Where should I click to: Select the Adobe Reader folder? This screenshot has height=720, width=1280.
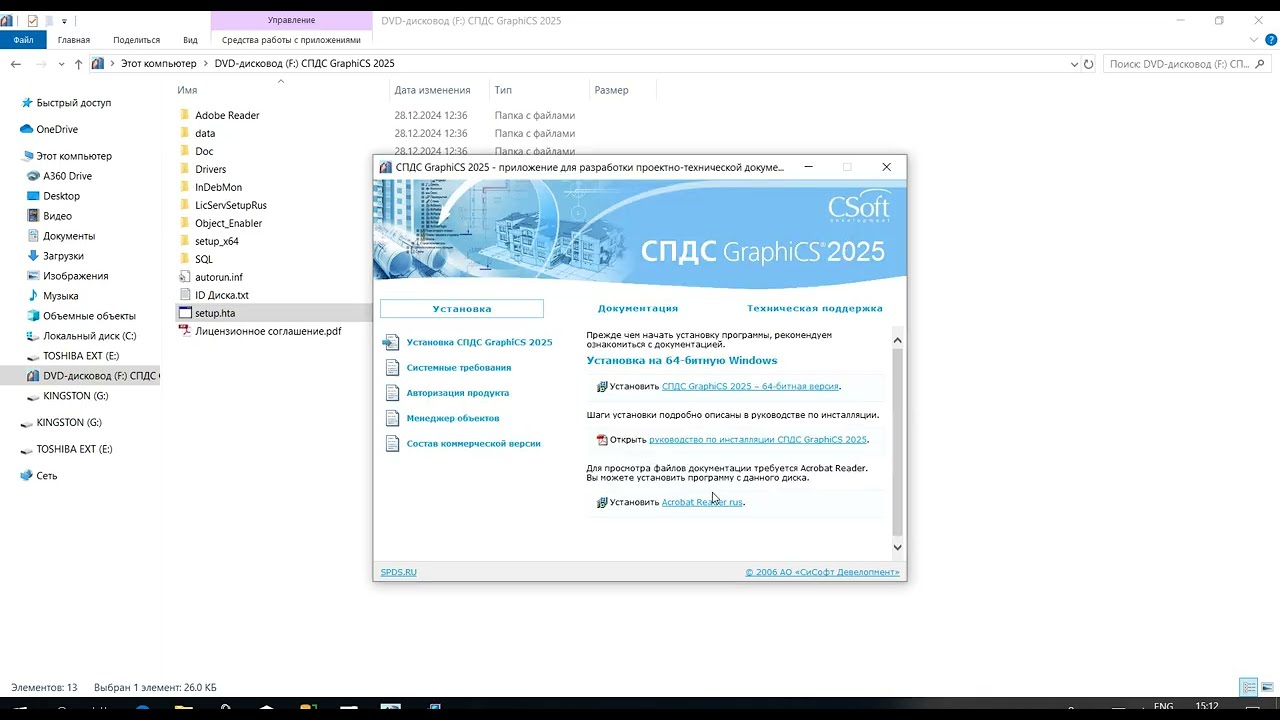pyautogui.click(x=227, y=116)
